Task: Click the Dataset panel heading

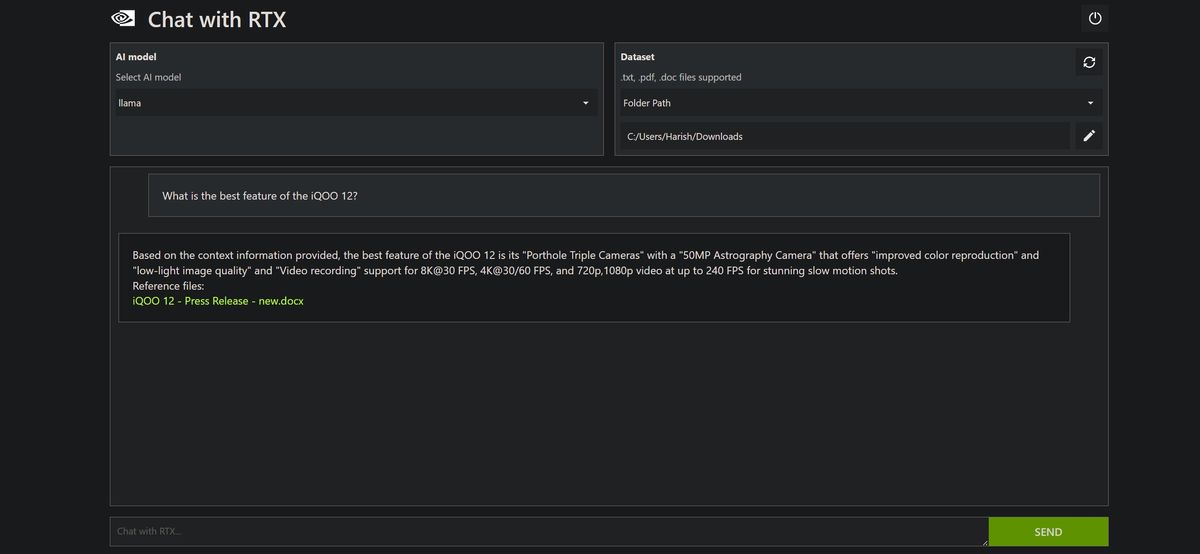Action: point(637,57)
